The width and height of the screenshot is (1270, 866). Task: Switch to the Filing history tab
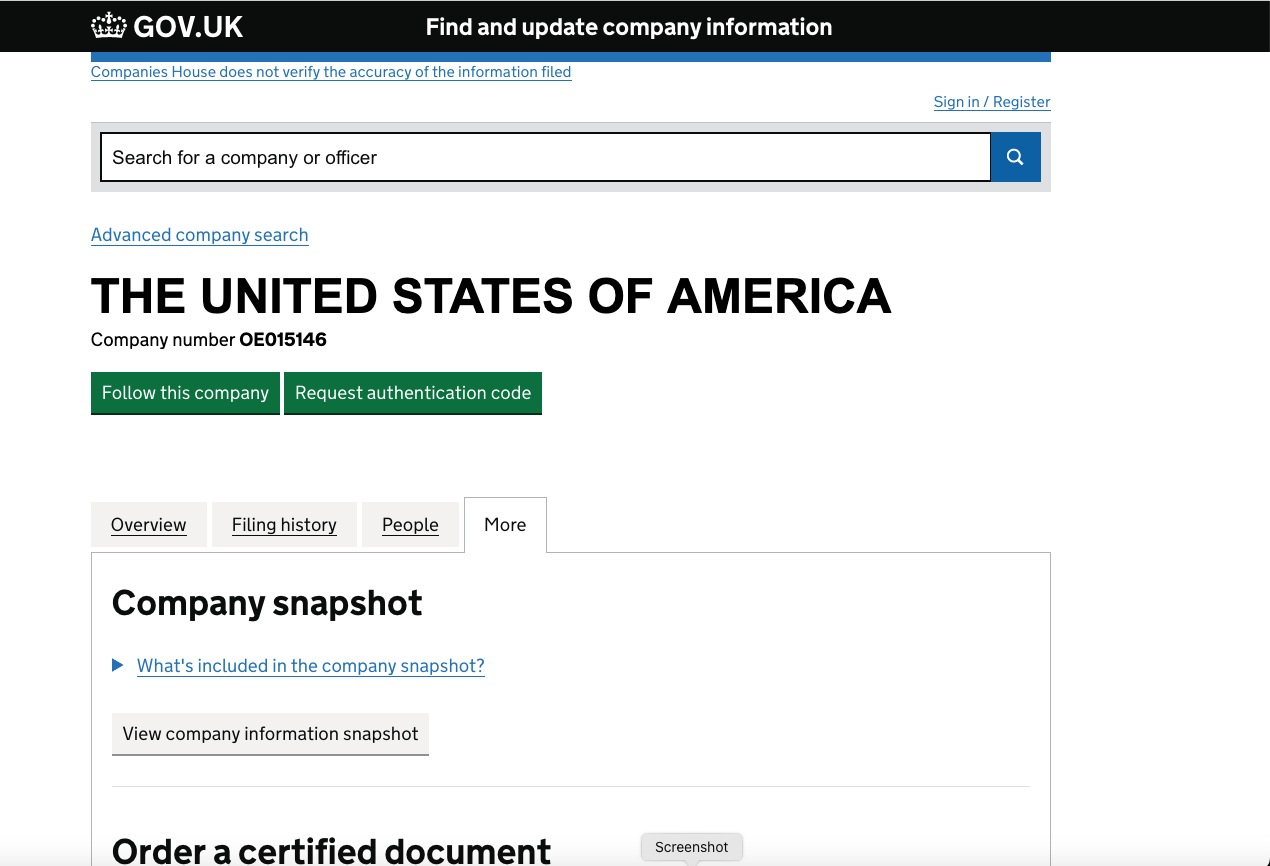(284, 525)
